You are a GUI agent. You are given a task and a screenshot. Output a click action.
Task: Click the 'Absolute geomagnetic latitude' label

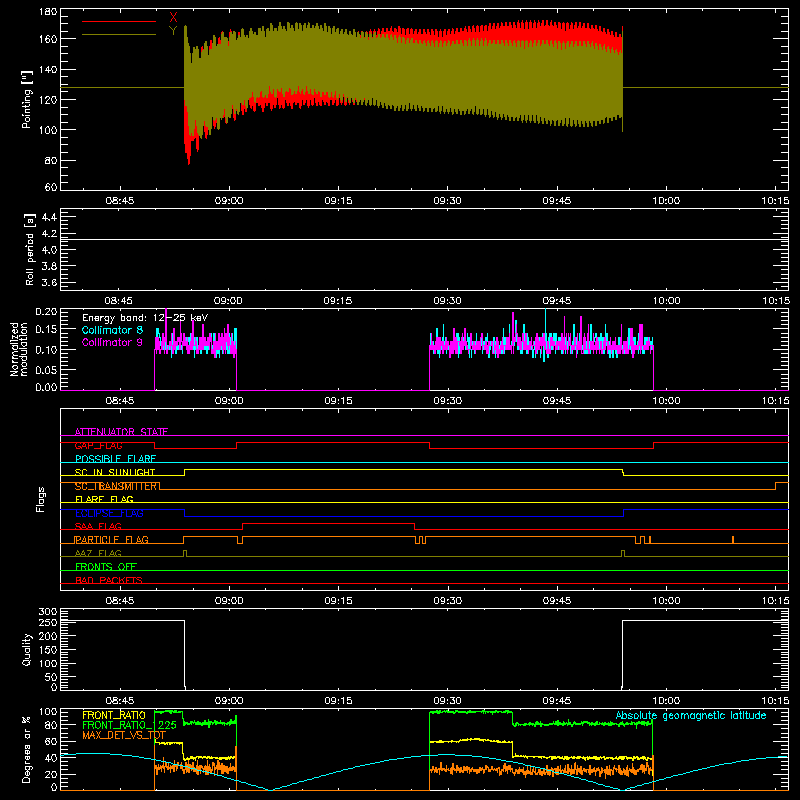pos(691,716)
